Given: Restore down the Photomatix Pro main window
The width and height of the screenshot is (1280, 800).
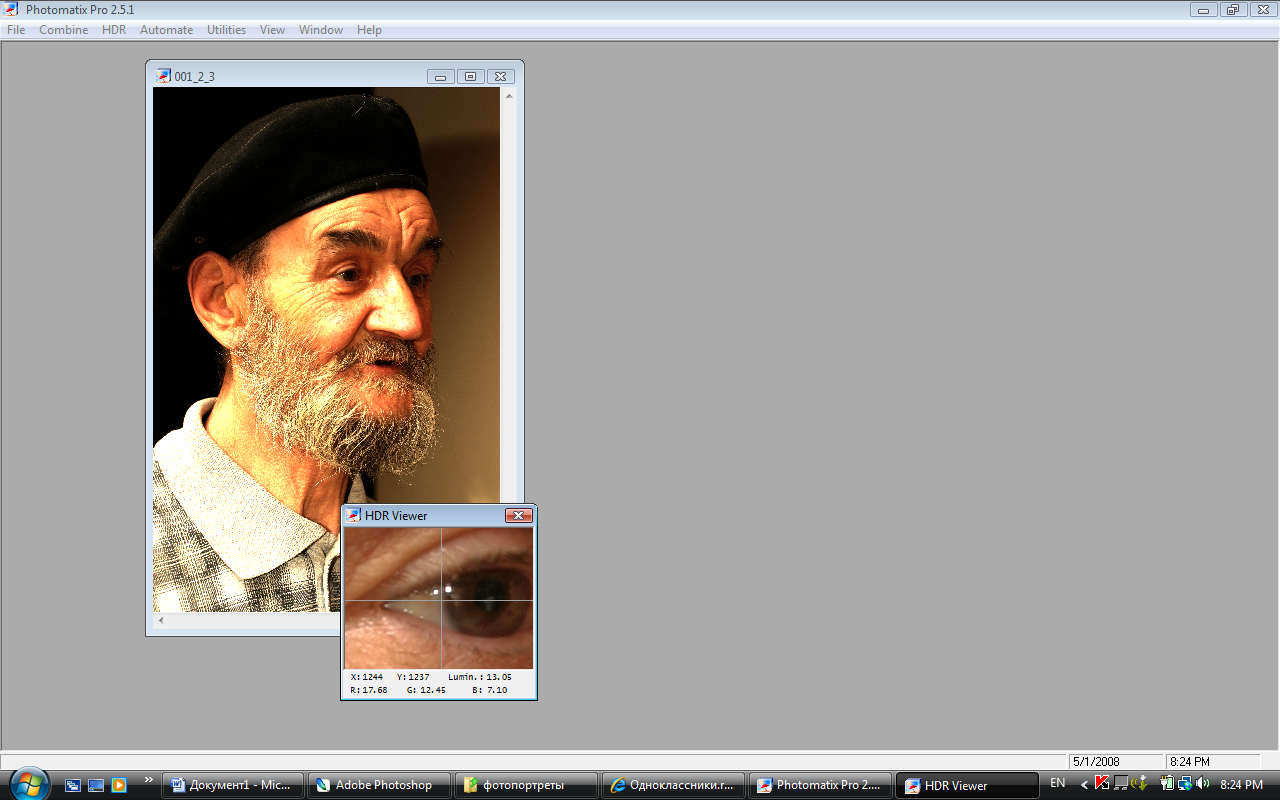Looking at the screenshot, I should click(x=1232, y=10).
